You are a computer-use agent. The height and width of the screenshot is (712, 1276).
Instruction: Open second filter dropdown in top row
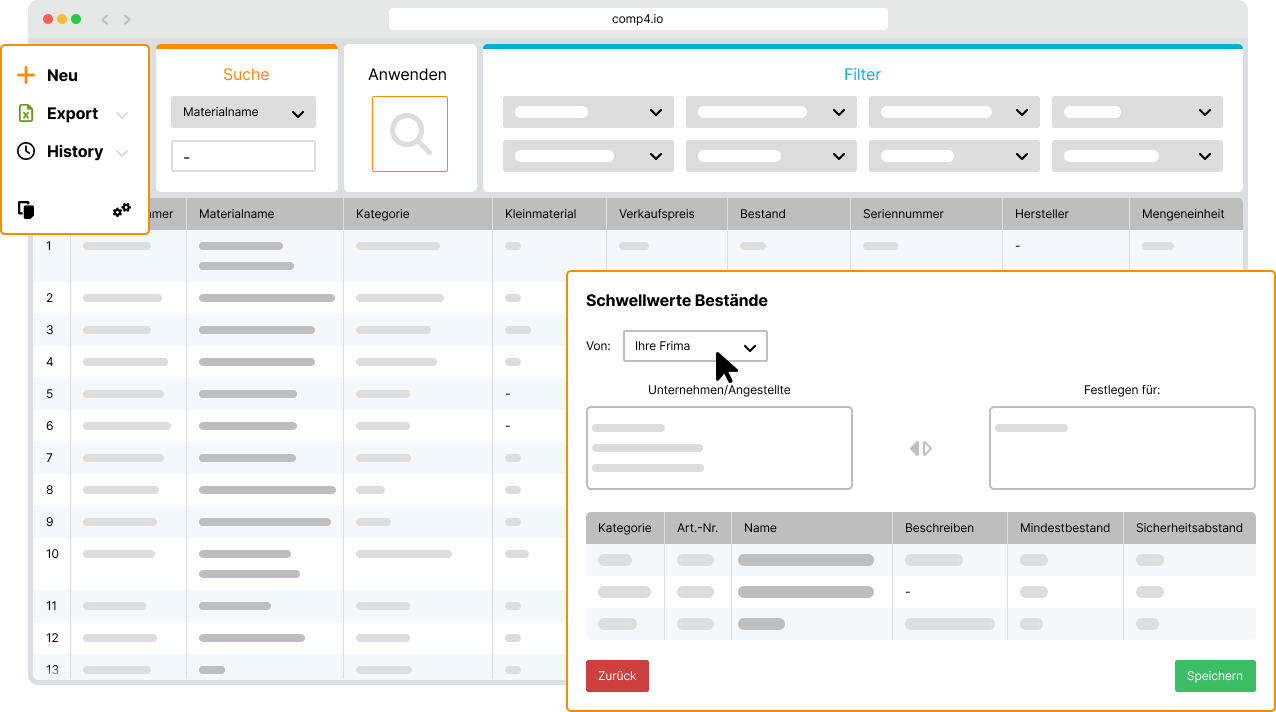coord(771,112)
